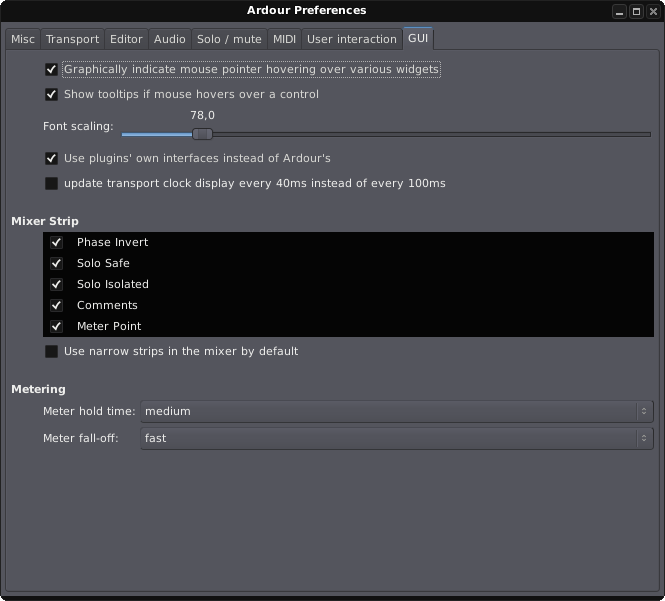Open the Meter hold time dropdown
The height and width of the screenshot is (601, 665).
(397, 411)
